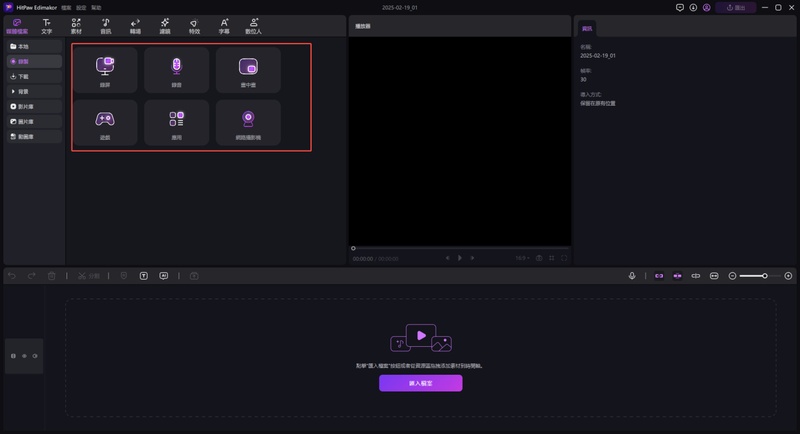Open the Settings (設定) menu
This screenshot has width=800, height=434.
click(x=81, y=8)
